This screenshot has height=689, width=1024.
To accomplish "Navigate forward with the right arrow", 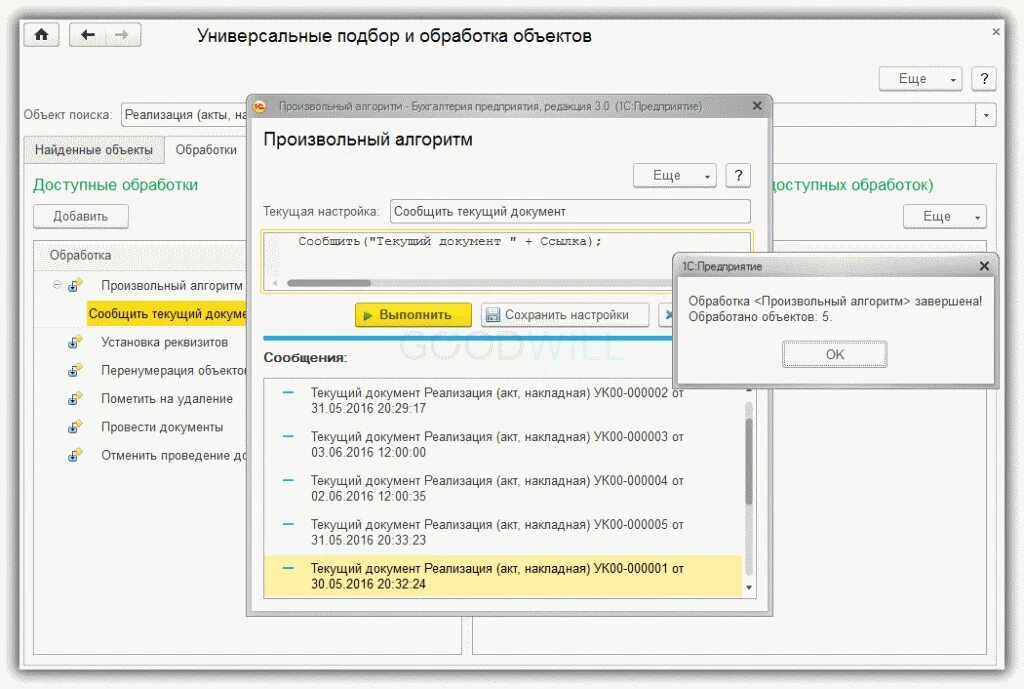I will coord(122,35).
